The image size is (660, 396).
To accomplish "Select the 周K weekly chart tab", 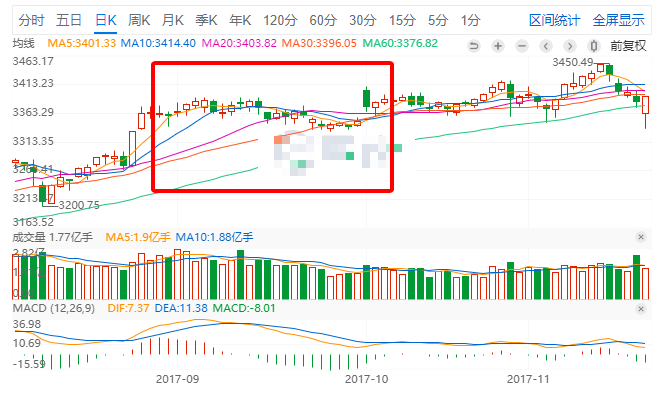I will 139,20.
